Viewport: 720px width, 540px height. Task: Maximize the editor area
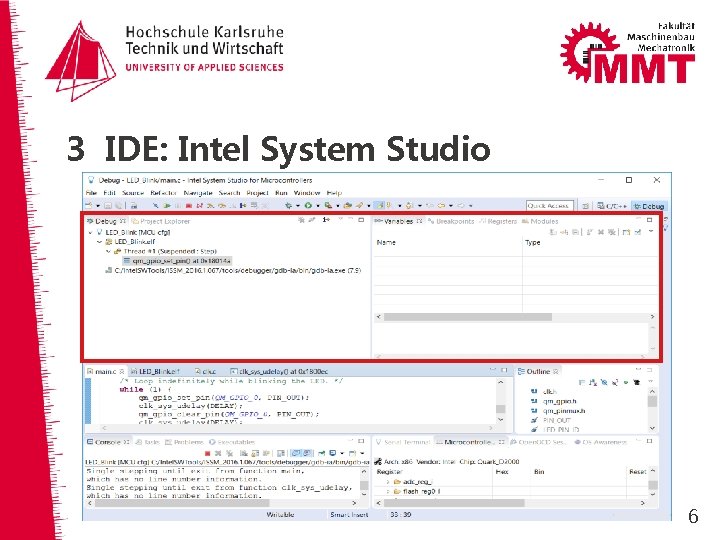coord(504,370)
